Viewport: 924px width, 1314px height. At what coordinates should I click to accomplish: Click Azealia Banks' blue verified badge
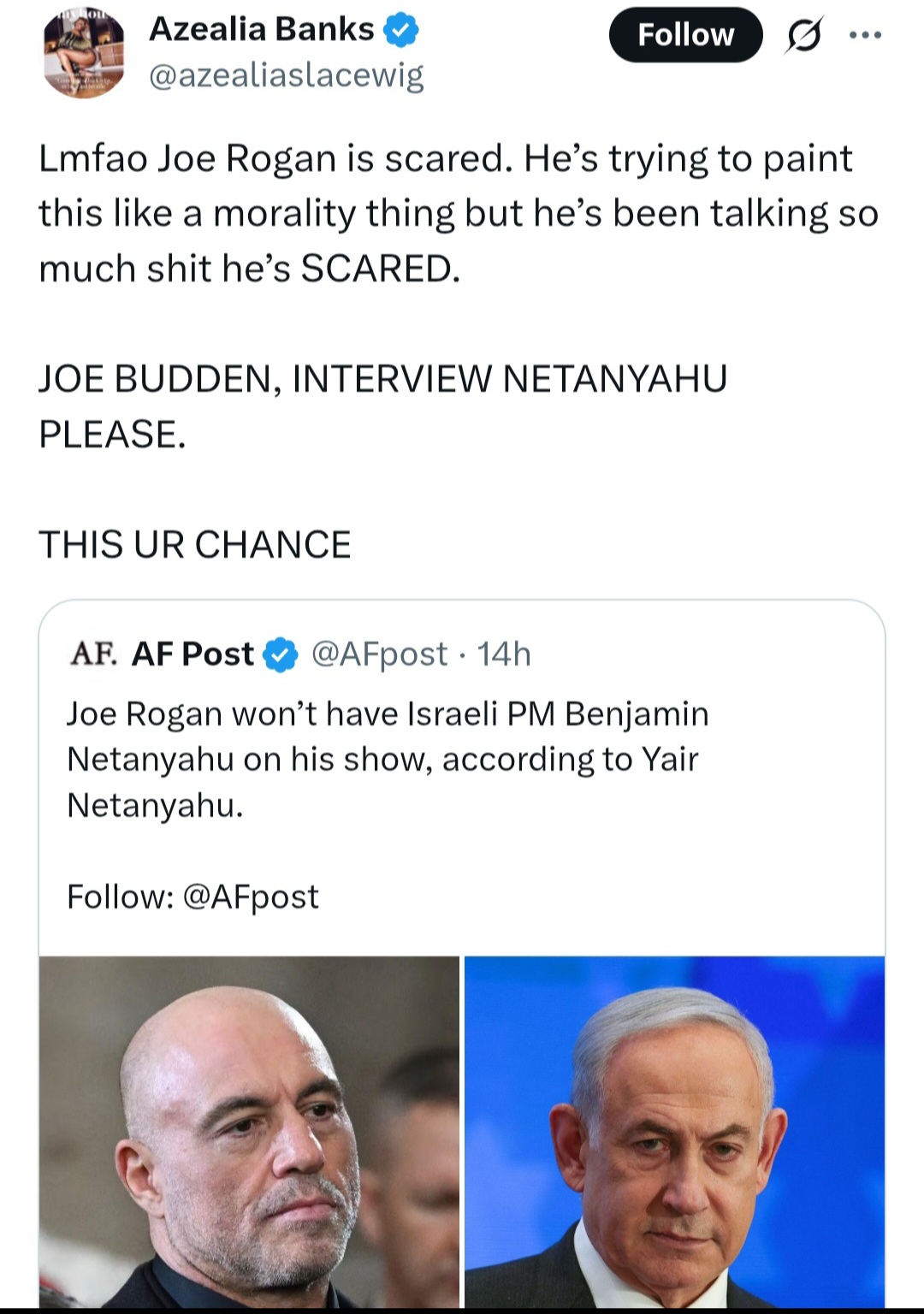tap(400, 30)
